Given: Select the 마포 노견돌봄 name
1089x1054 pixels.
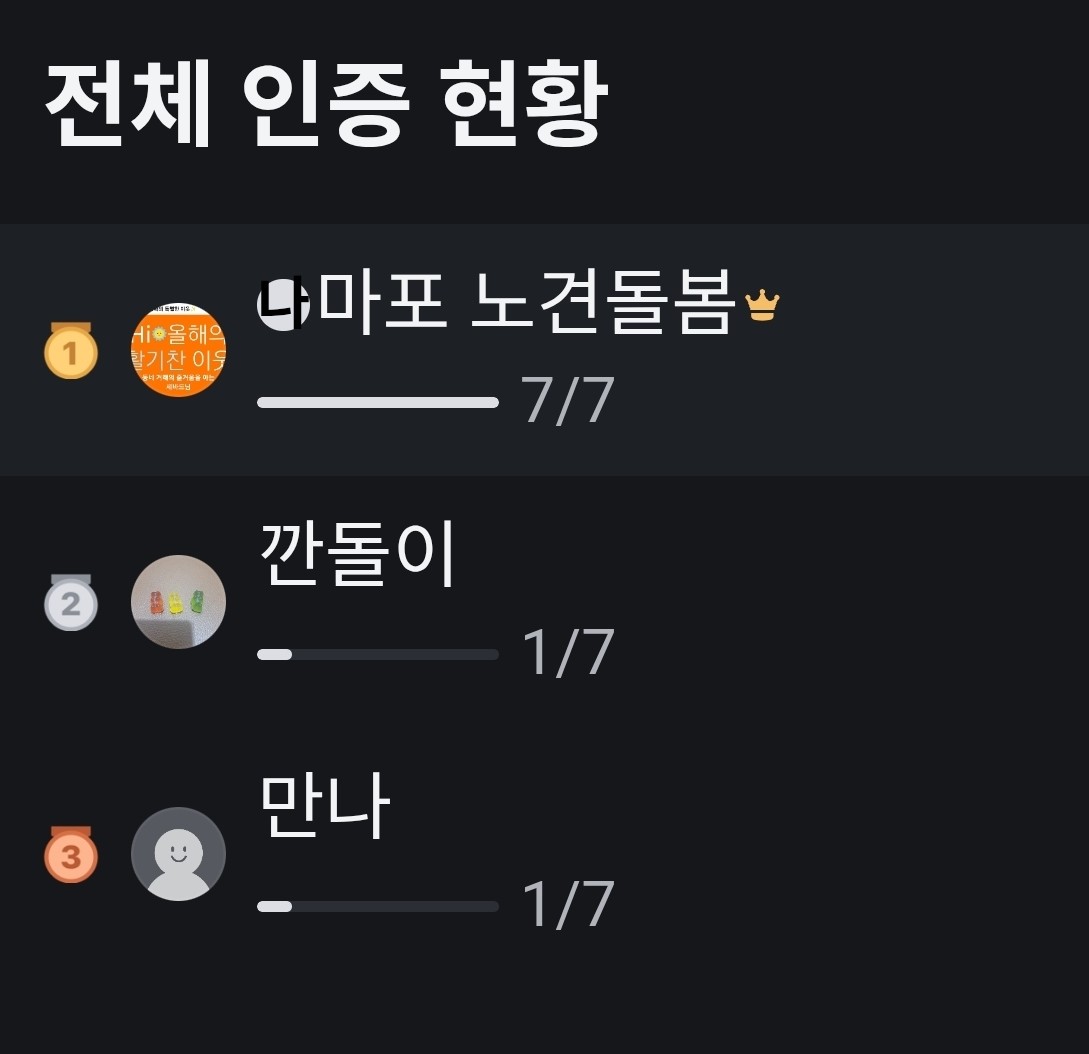Looking at the screenshot, I should click(x=527, y=303).
